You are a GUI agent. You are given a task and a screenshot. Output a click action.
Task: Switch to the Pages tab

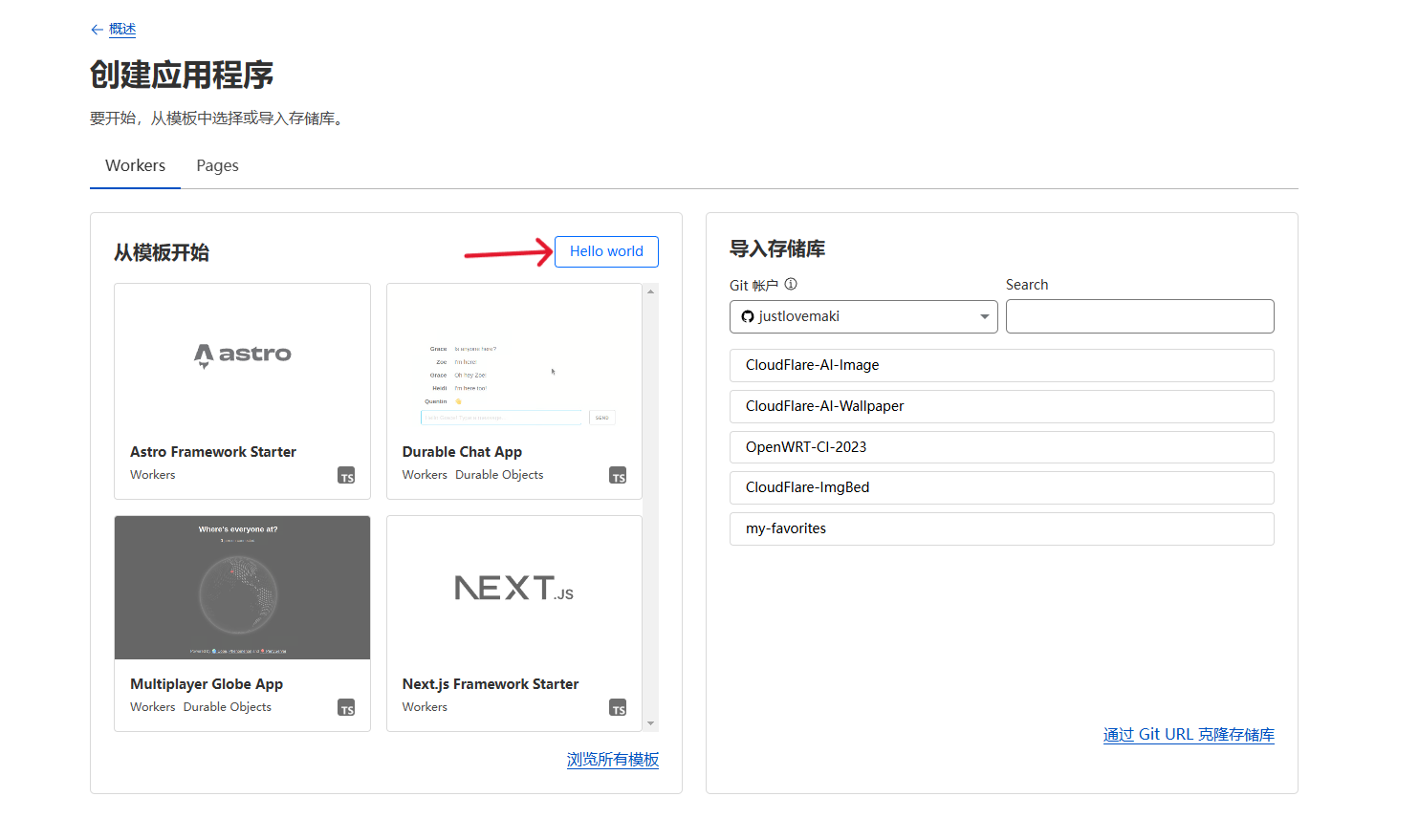[x=217, y=165]
